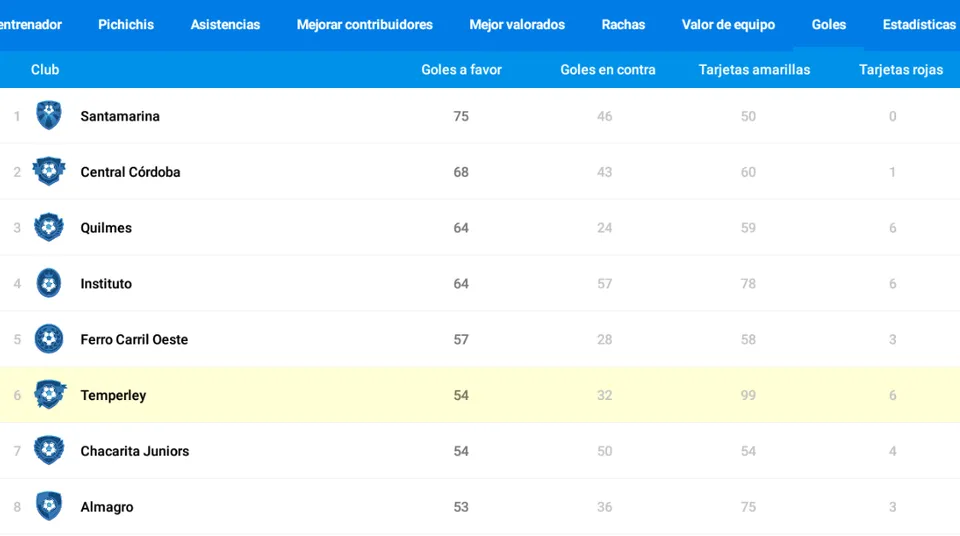Click rank number 1 beside Santamarina
Viewport: 960px width, 536px height.
click(17, 116)
